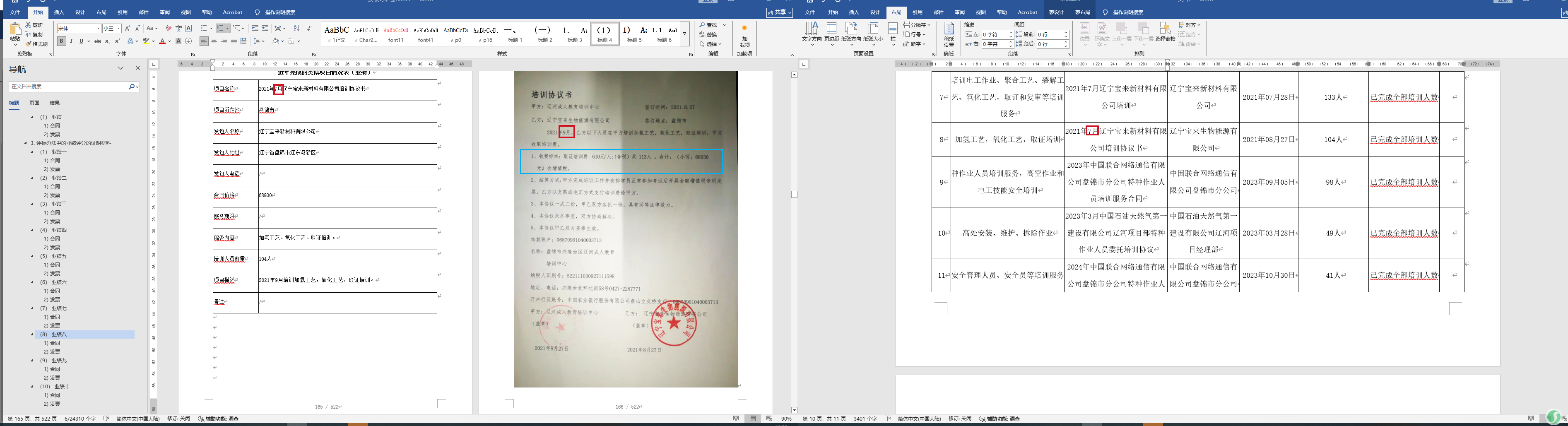Click the Decrease Indent icon
Screen dimensions: 1568x426
[x=255, y=28]
